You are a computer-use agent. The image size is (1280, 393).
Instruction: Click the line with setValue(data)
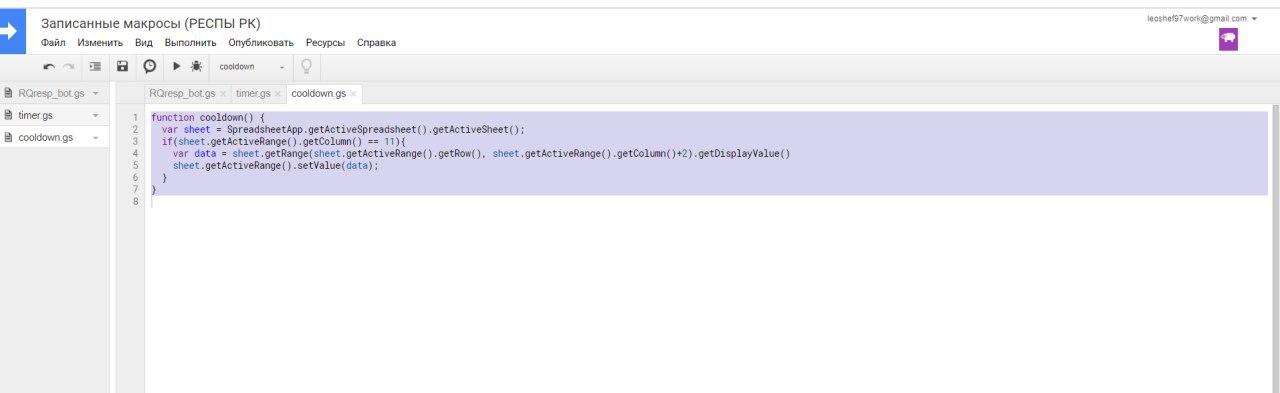click(276, 165)
